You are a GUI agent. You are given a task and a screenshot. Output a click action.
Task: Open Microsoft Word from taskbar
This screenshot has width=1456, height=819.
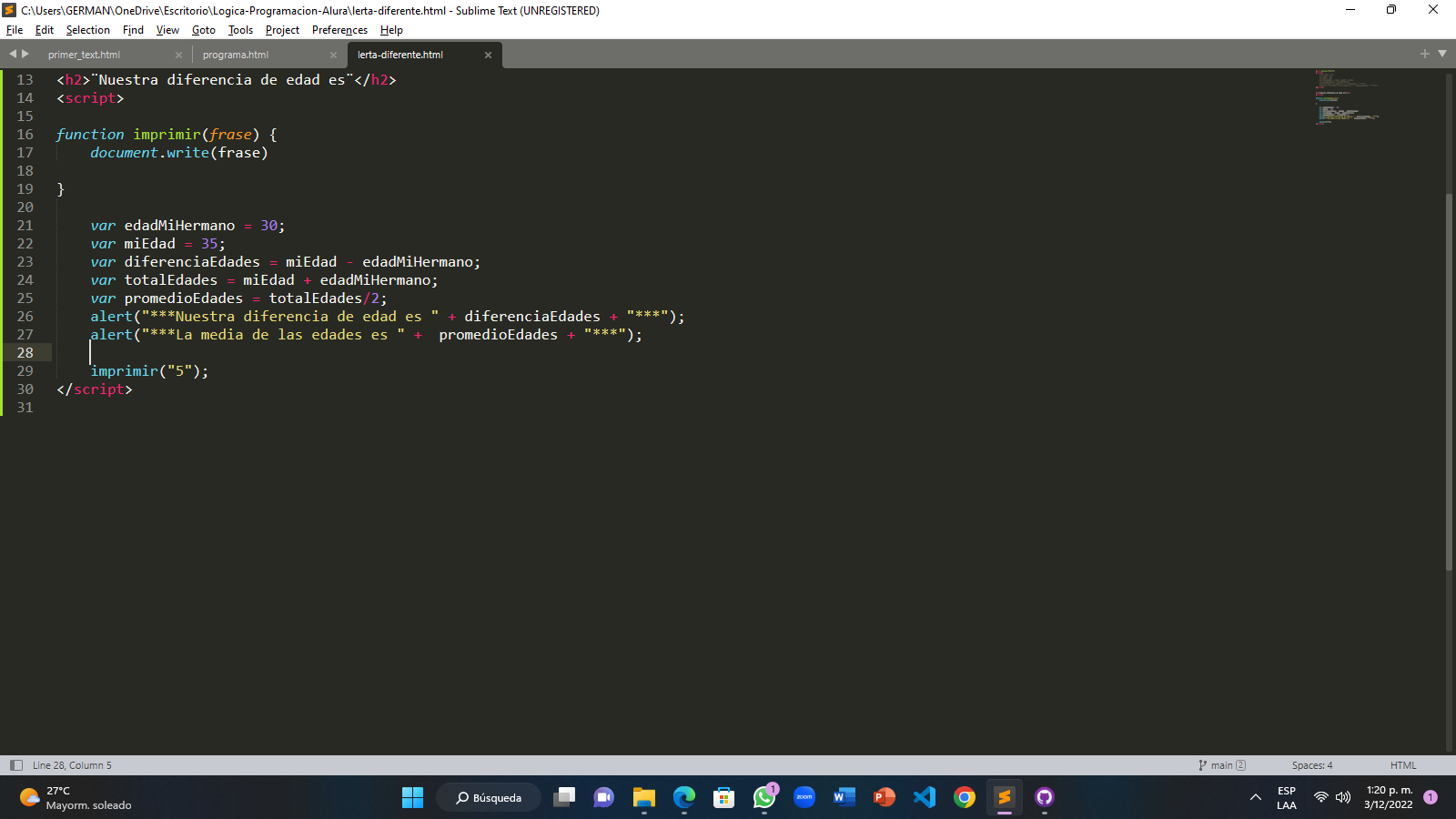tap(844, 798)
